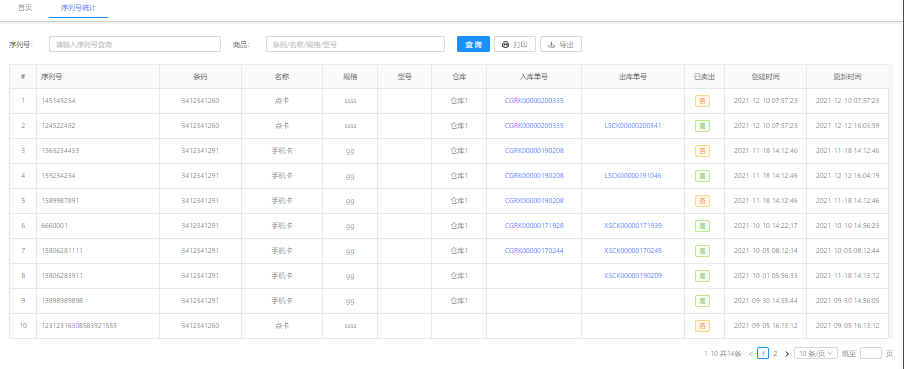Click the 规格 column header
The height and width of the screenshot is (369, 904).
[x=350, y=76]
